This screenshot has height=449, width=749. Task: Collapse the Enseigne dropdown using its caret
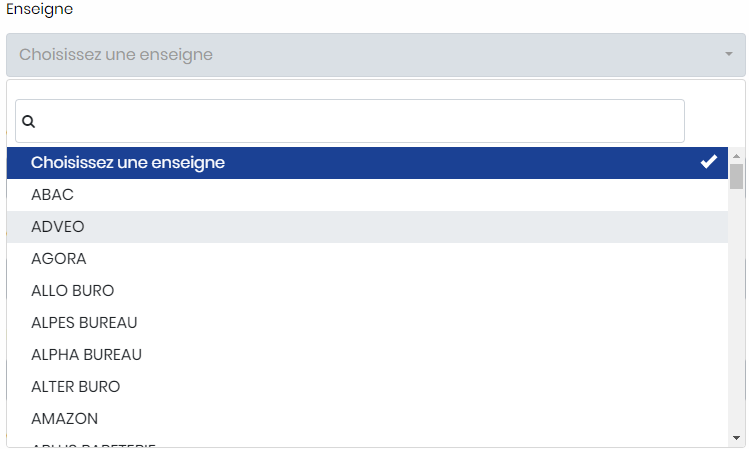pos(728,54)
